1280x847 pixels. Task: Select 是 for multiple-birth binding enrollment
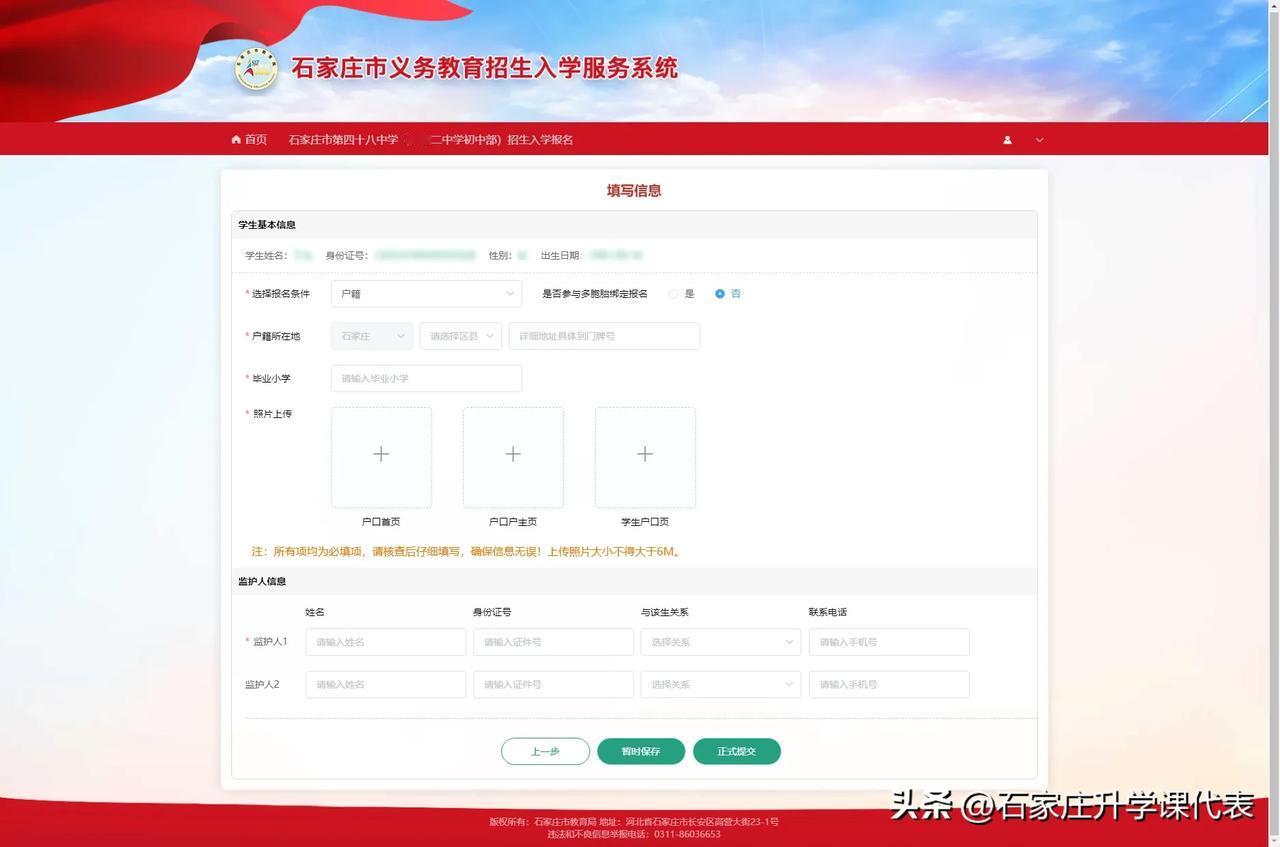(674, 293)
